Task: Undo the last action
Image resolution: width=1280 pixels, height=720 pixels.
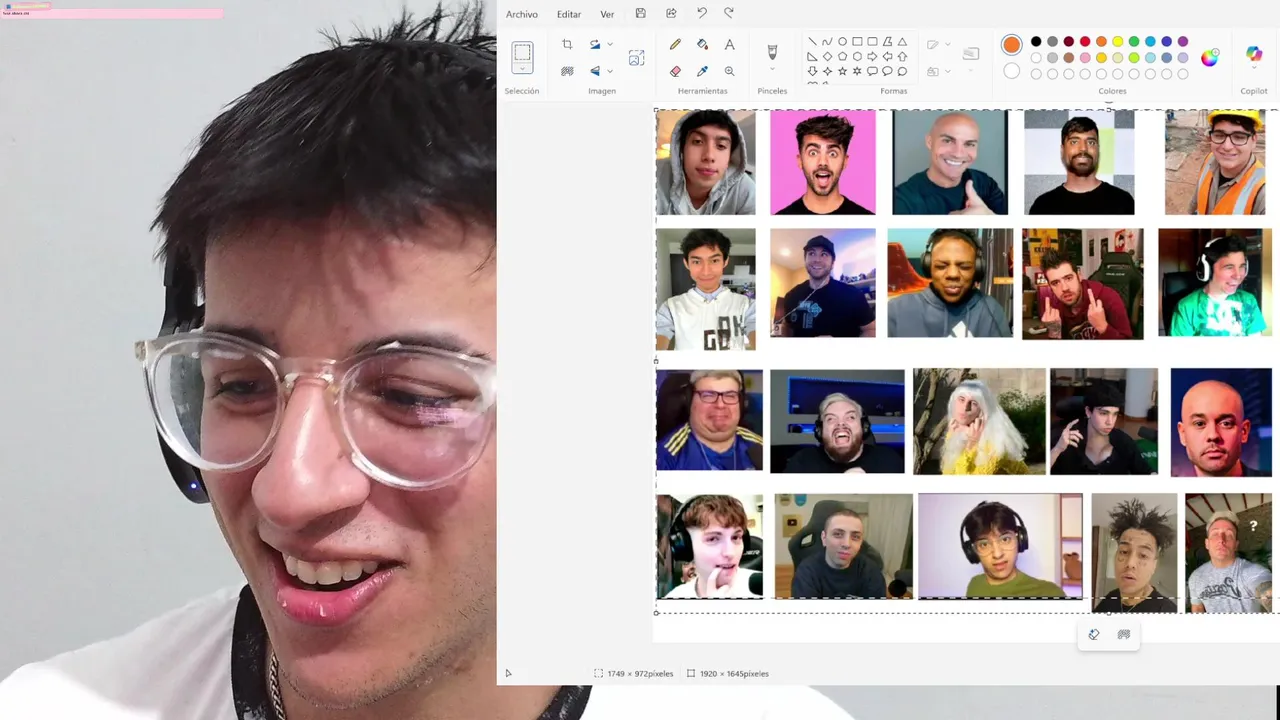Action: (701, 13)
